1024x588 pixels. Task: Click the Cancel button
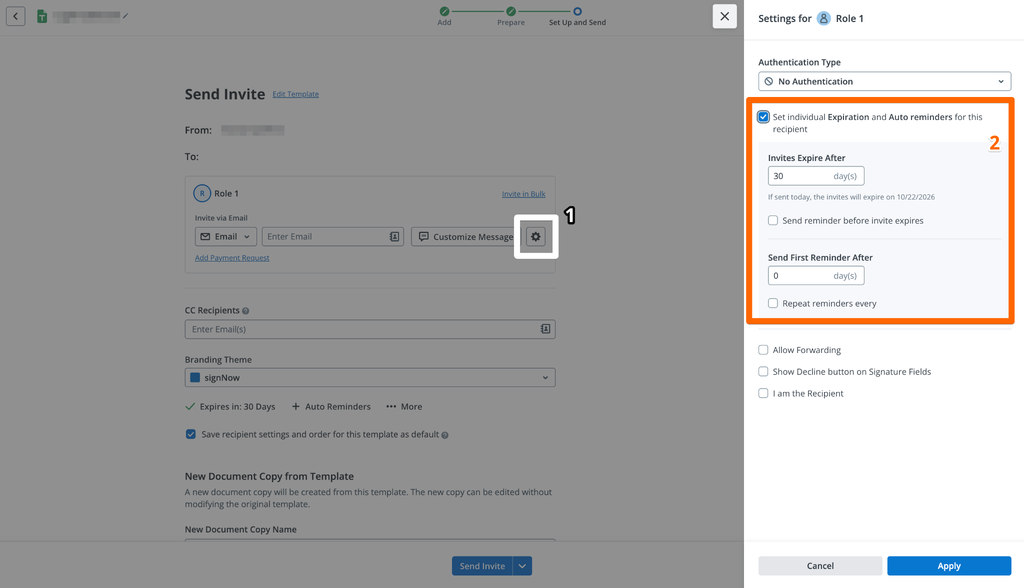[820, 566]
